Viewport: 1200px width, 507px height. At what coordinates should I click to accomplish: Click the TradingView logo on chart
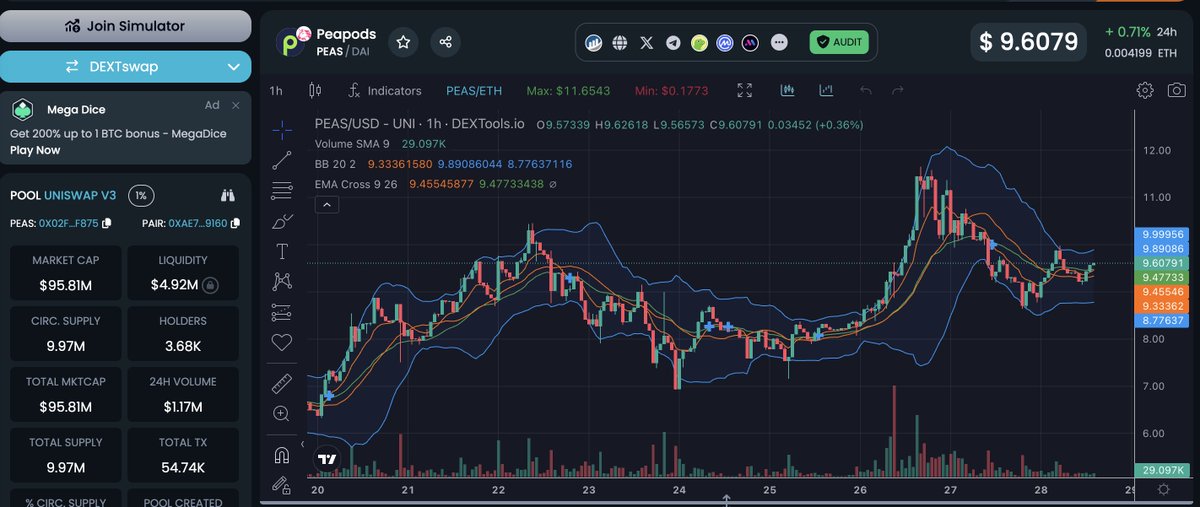[327, 458]
